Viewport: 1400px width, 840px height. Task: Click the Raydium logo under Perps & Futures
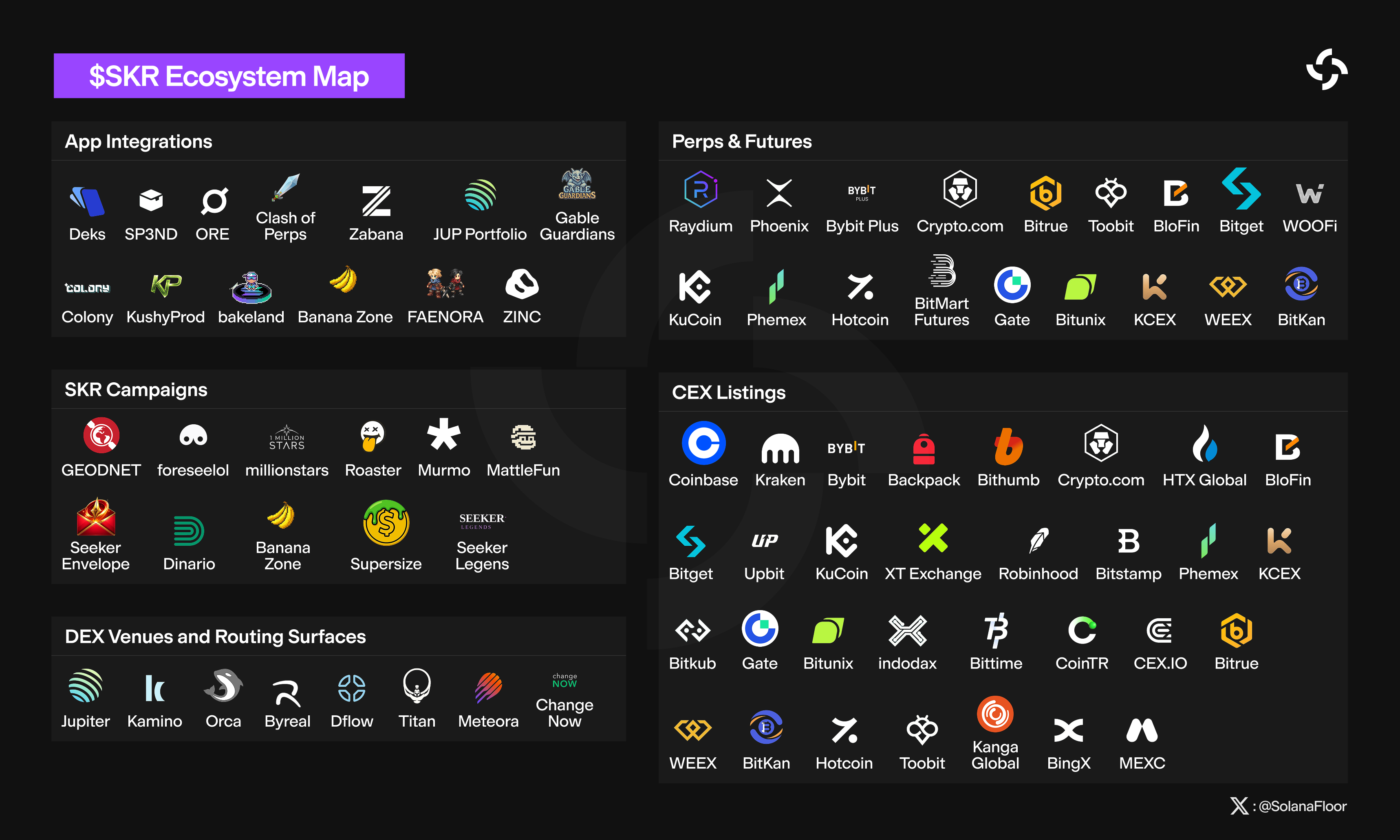[701, 190]
